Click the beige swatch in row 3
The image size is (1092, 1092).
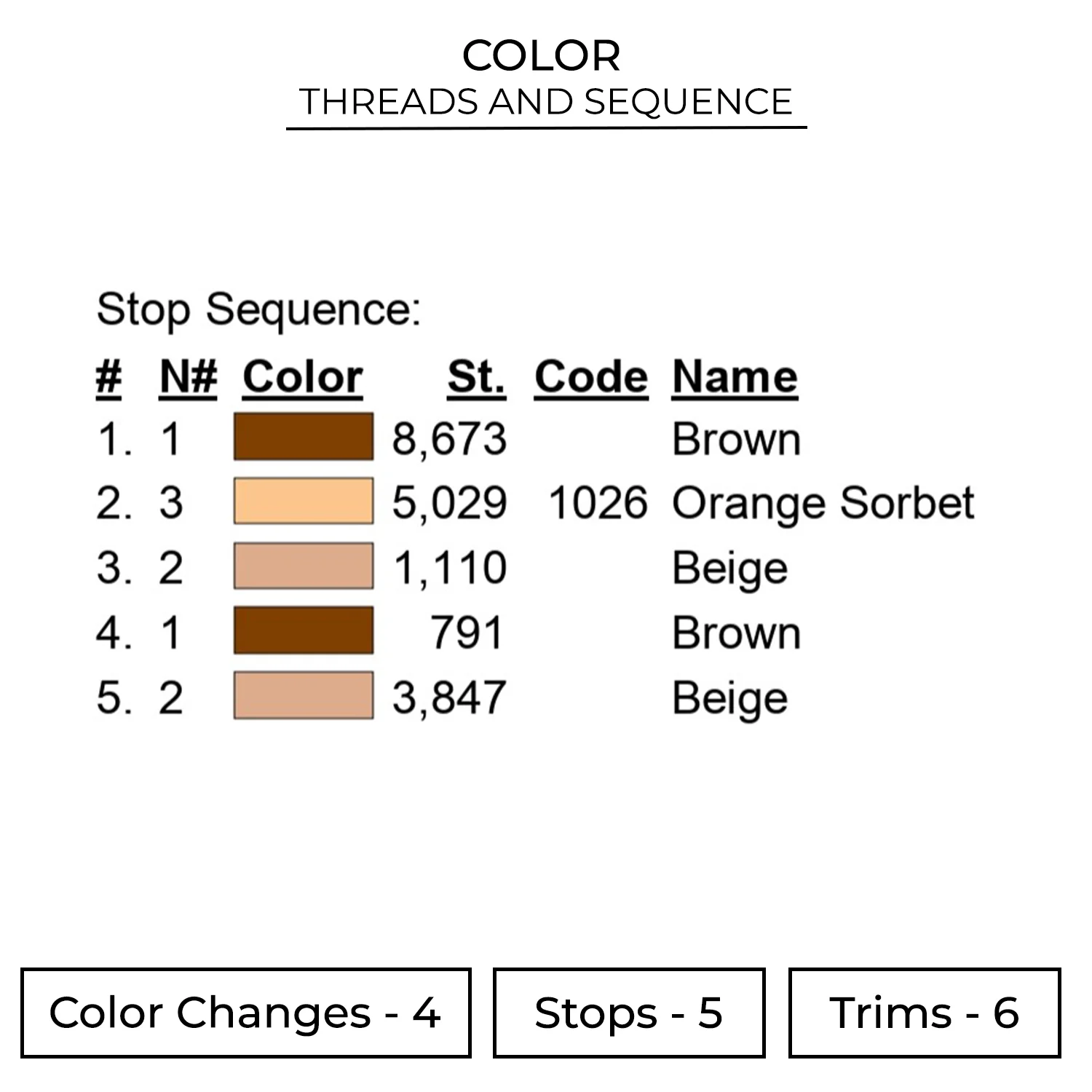(x=304, y=566)
